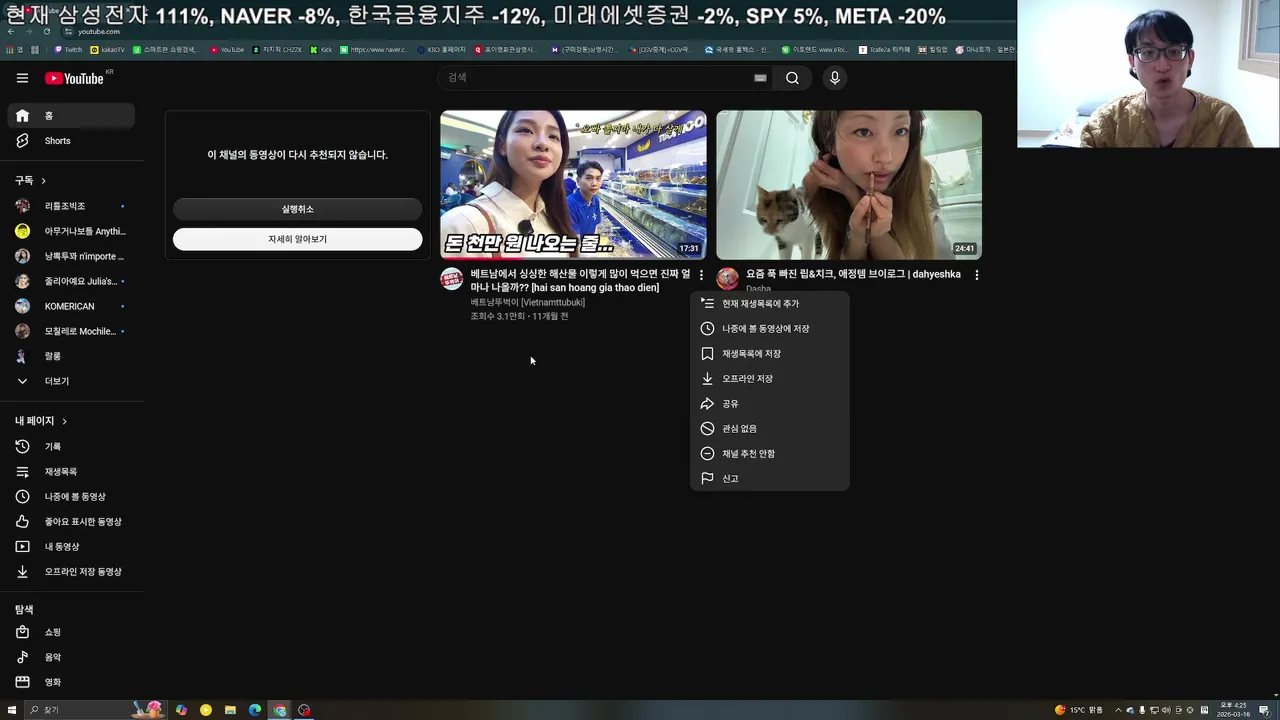This screenshot has width=1280, height=720.
Task: Open the 베트남뚜벅이 [Vietnamttubuki] channel link
Action: click(528, 302)
